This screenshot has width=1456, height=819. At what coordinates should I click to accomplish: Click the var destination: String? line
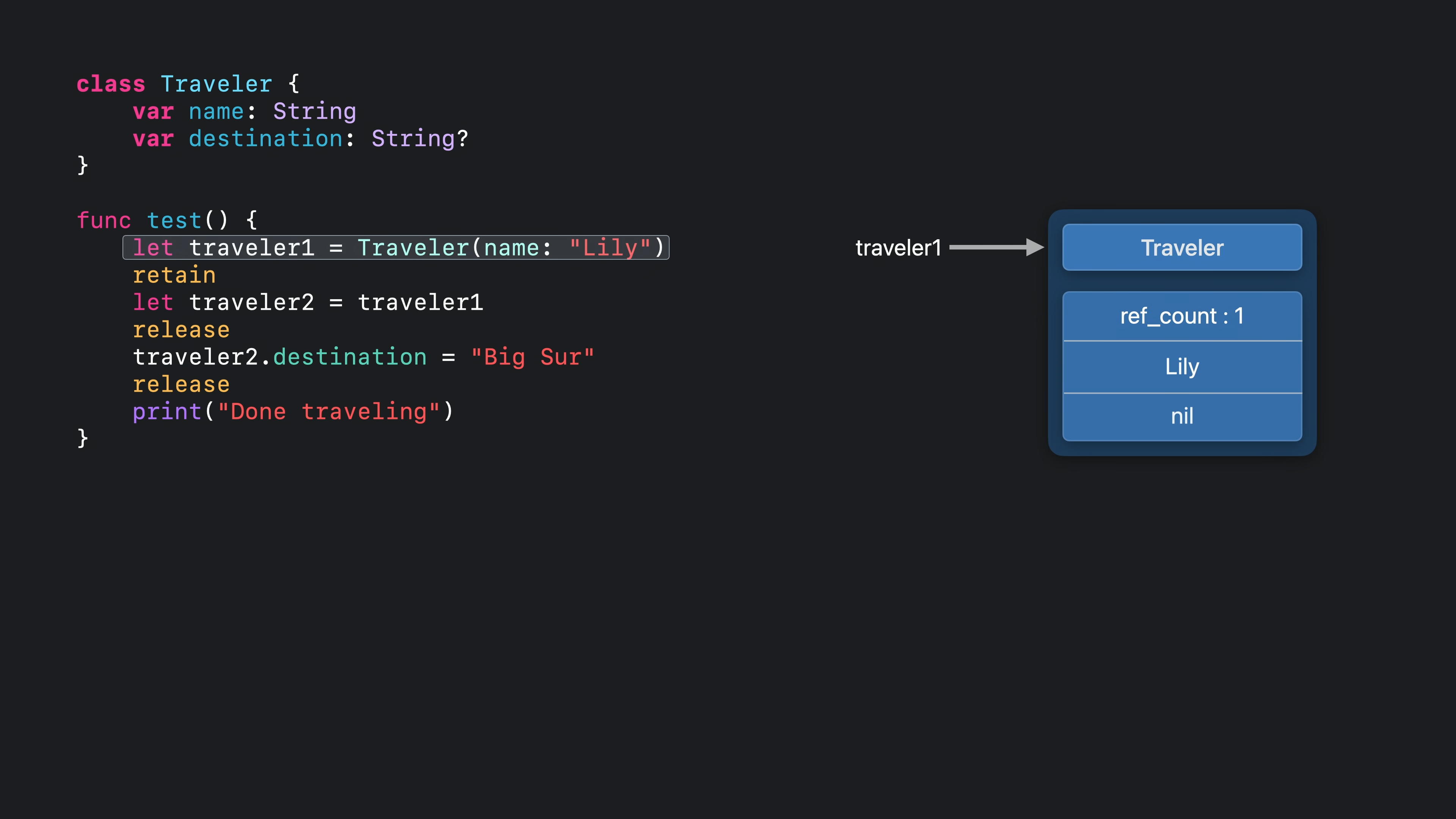click(x=300, y=138)
